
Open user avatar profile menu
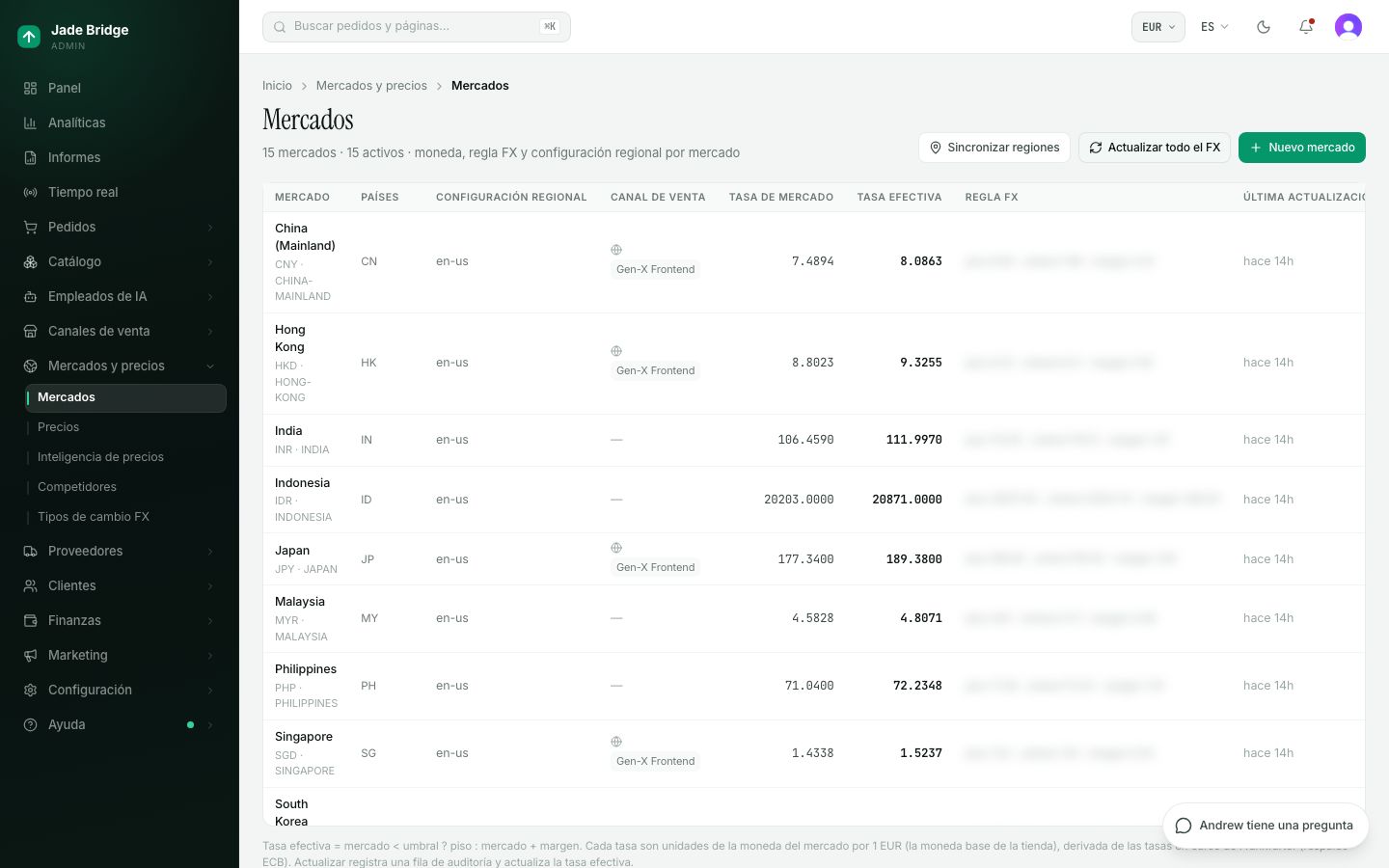[1348, 27]
